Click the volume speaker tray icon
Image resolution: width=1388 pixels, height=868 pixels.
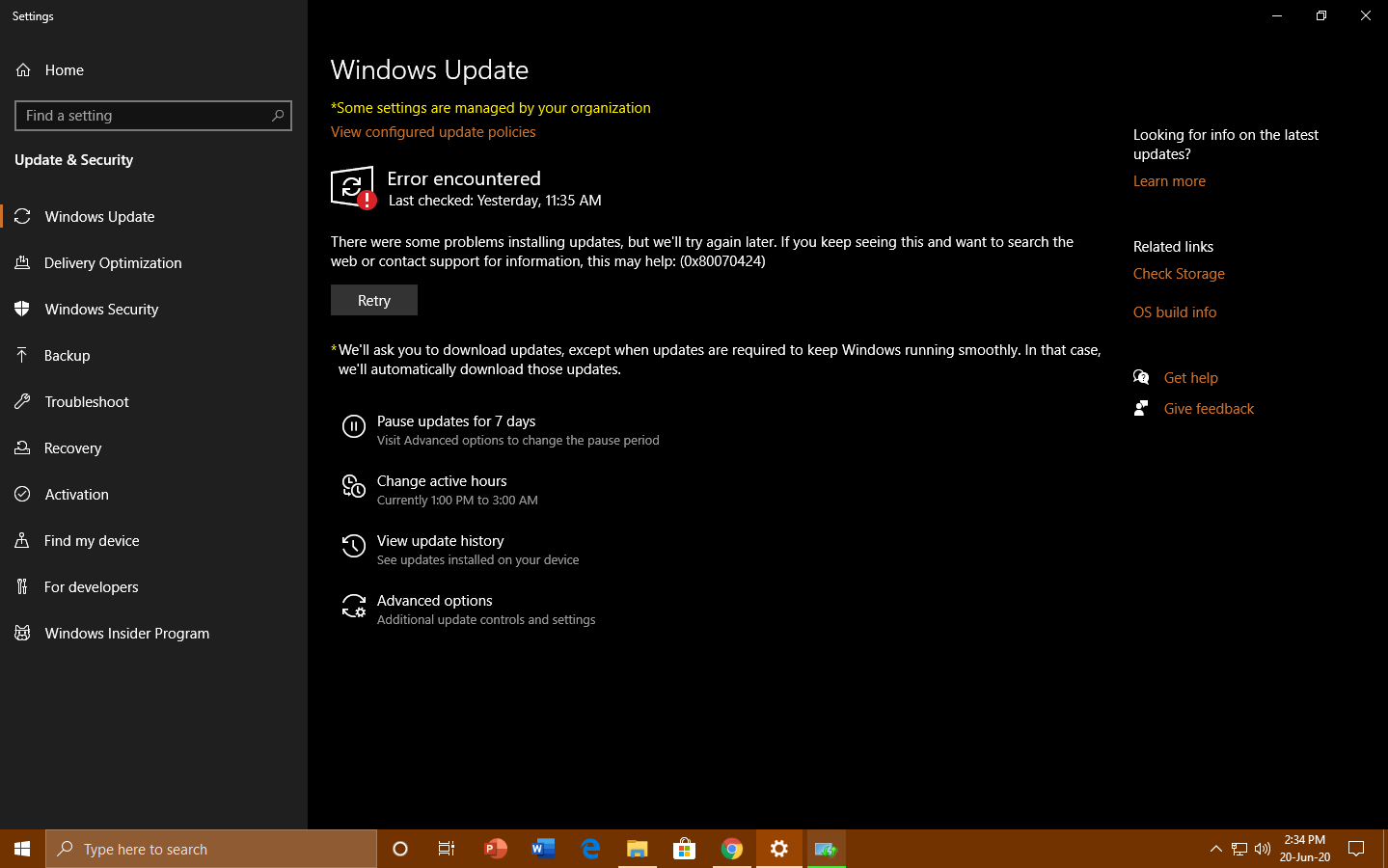pyautogui.click(x=1263, y=849)
